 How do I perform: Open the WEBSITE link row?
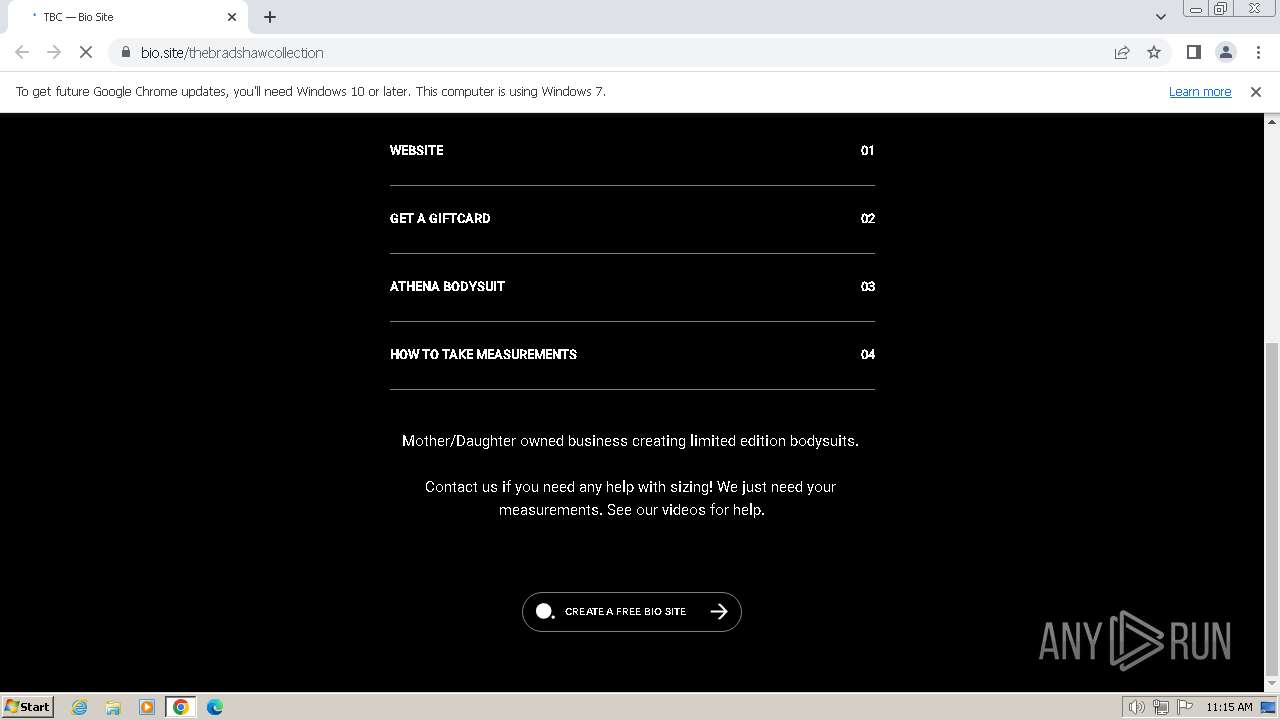click(x=632, y=150)
